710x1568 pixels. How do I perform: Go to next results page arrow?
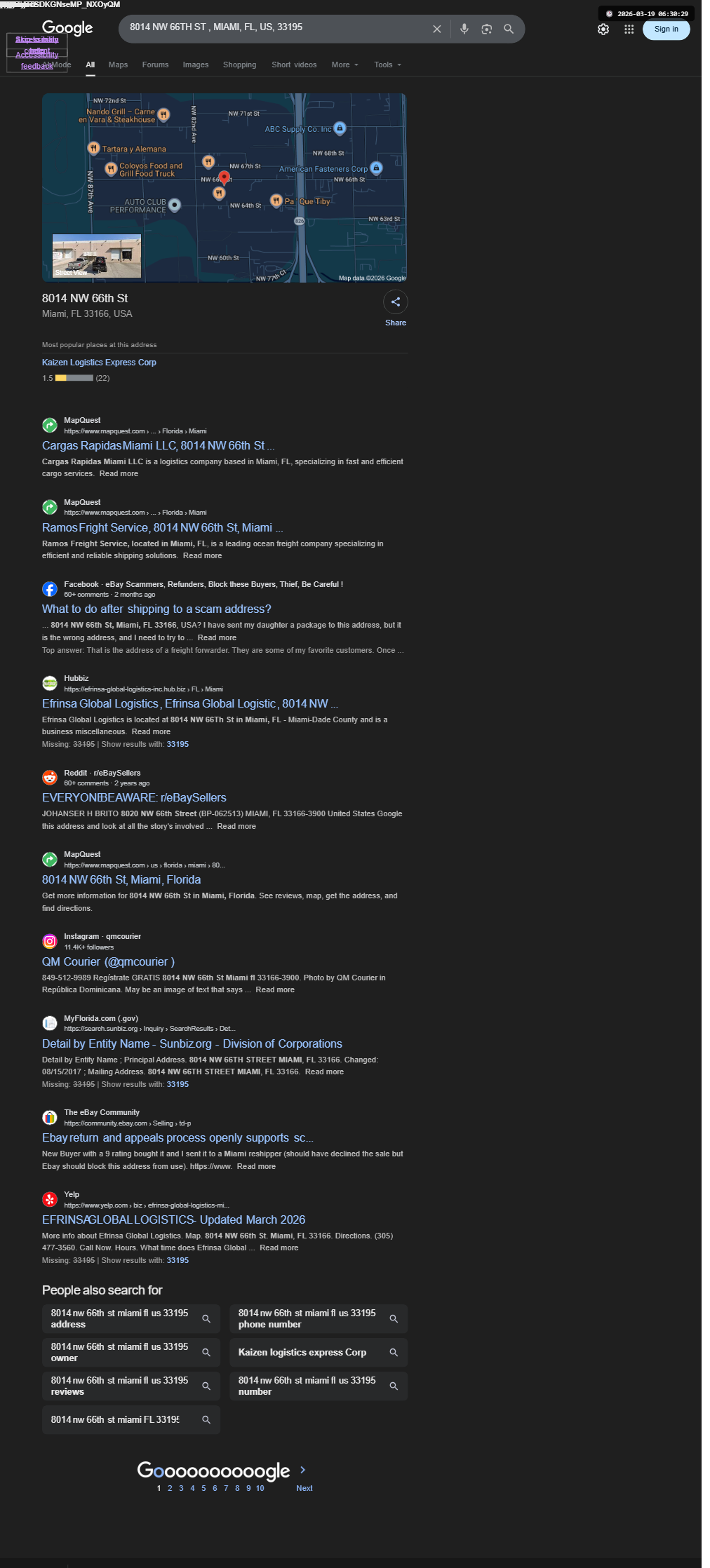[x=302, y=1470]
